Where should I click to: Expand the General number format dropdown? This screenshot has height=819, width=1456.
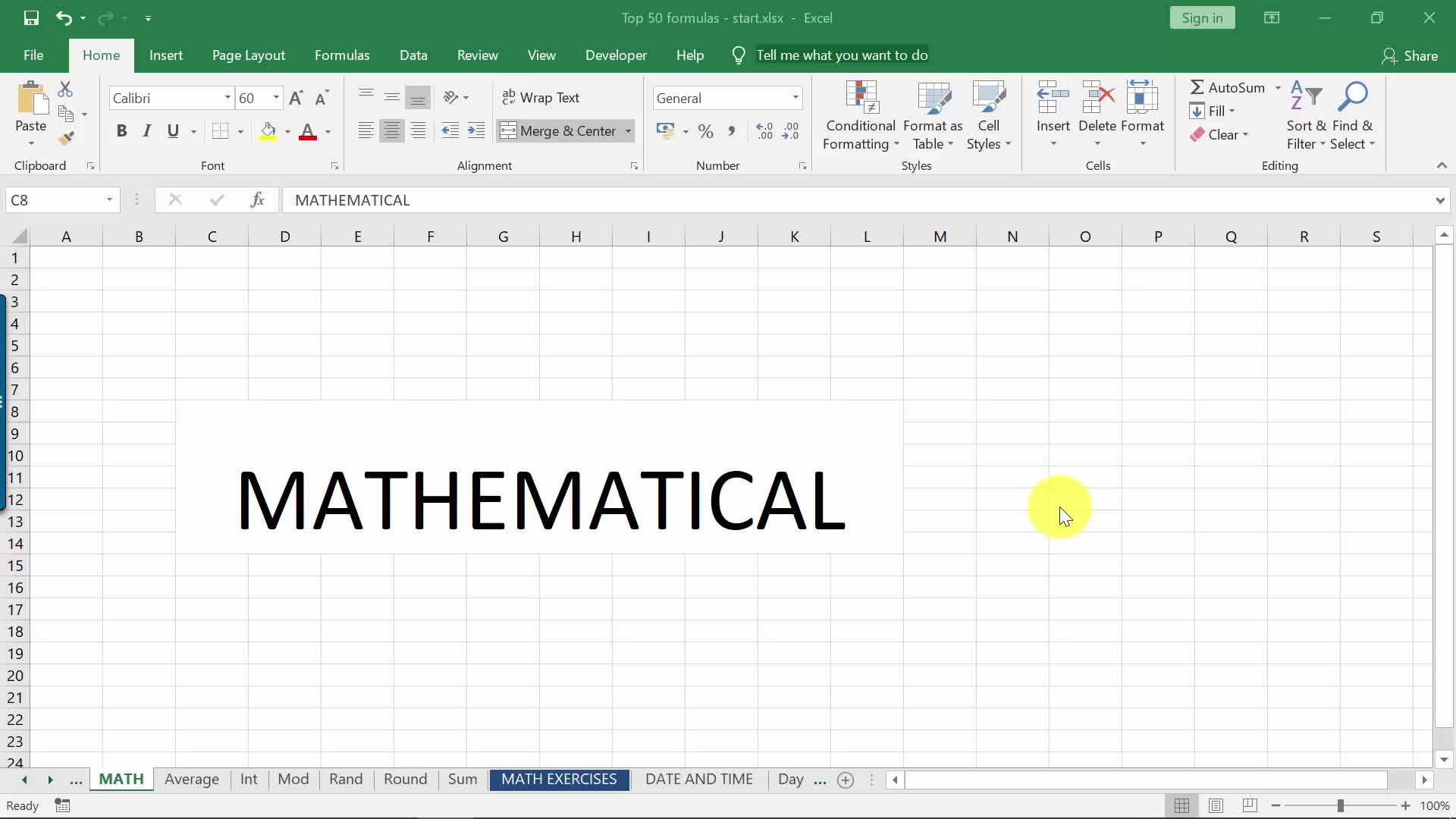click(x=795, y=98)
